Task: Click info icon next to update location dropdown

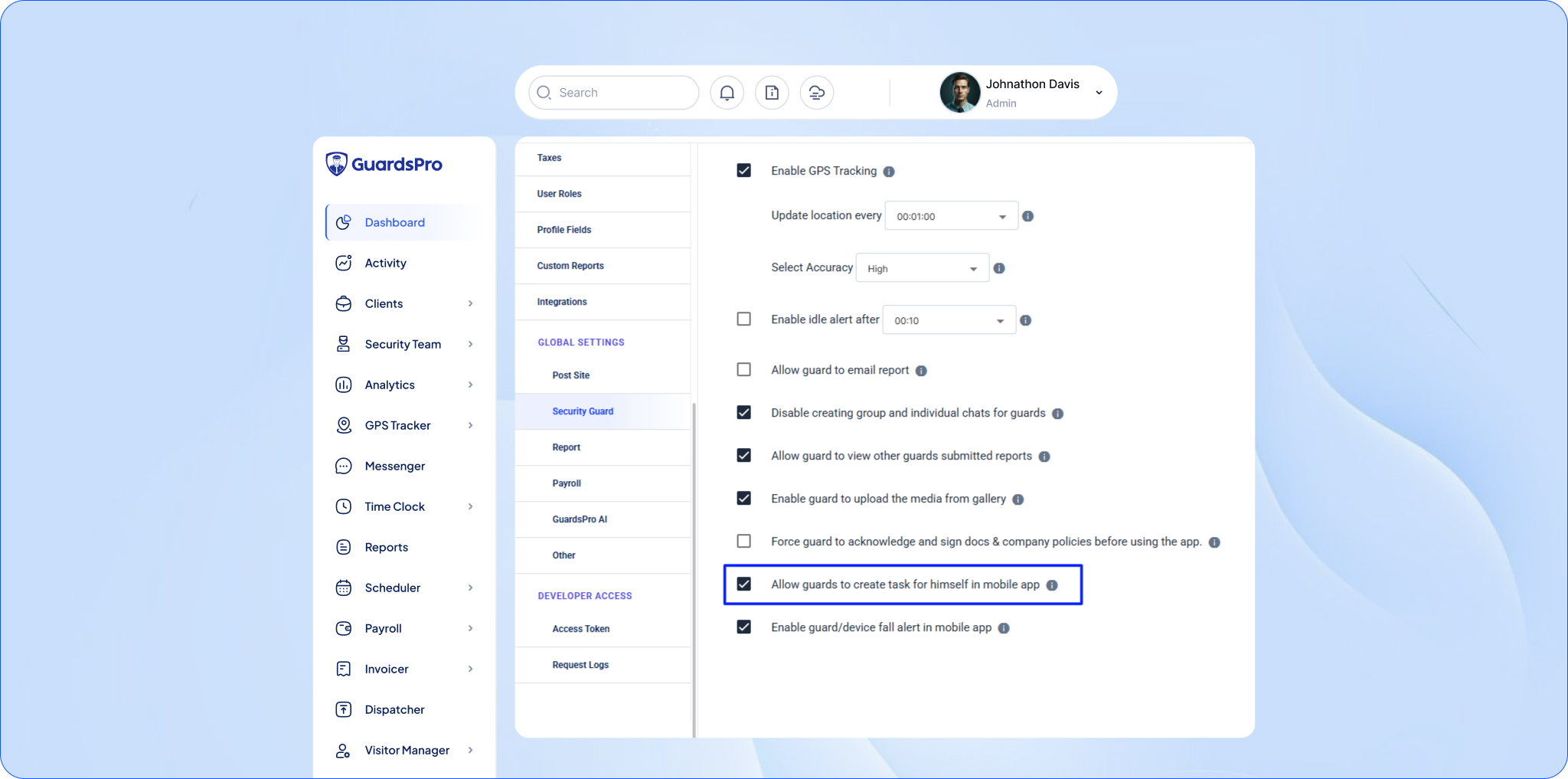Action: click(x=1028, y=216)
